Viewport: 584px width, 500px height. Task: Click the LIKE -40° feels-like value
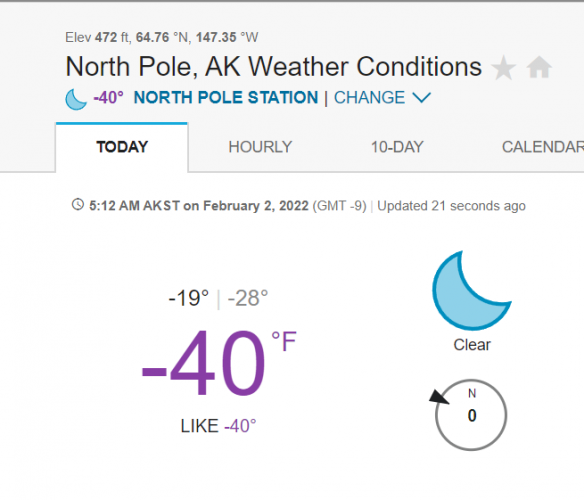(x=219, y=426)
